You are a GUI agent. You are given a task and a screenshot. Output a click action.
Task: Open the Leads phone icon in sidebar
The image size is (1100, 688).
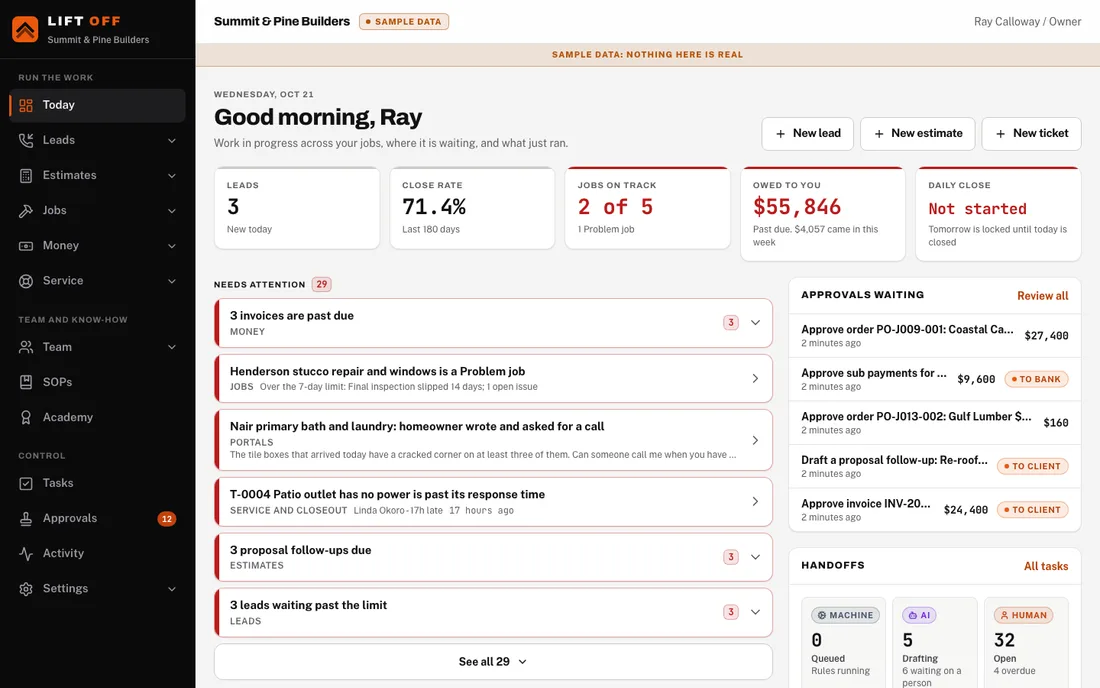click(x=26, y=140)
